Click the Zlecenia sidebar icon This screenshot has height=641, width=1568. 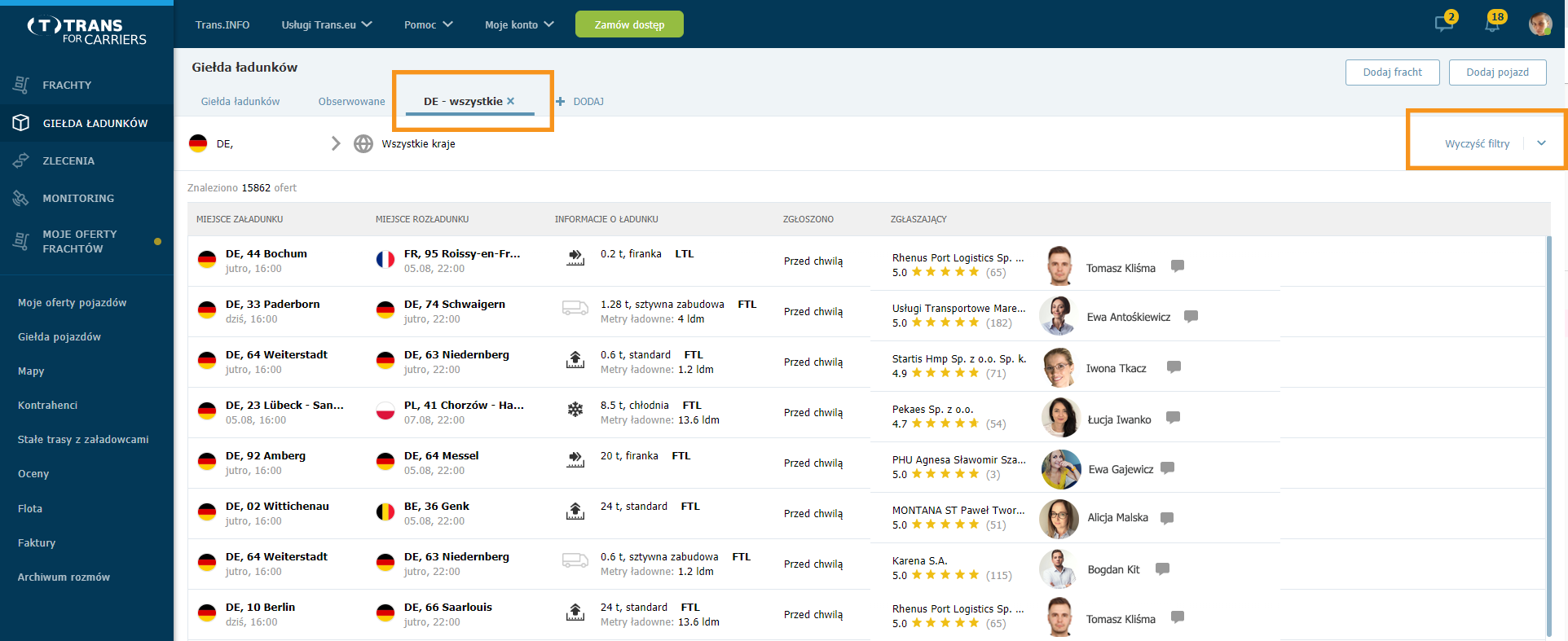[x=21, y=160]
